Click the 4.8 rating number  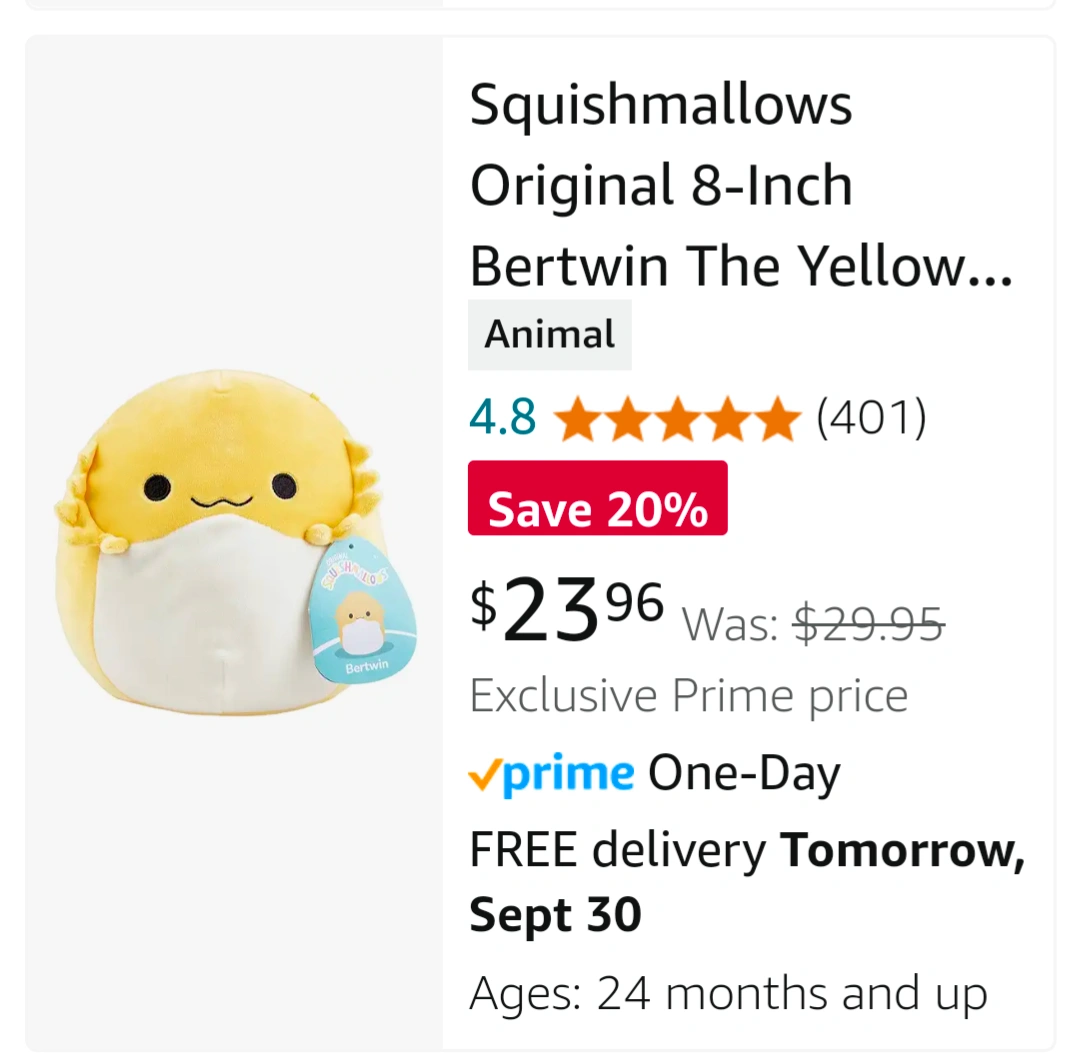pyautogui.click(x=503, y=418)
